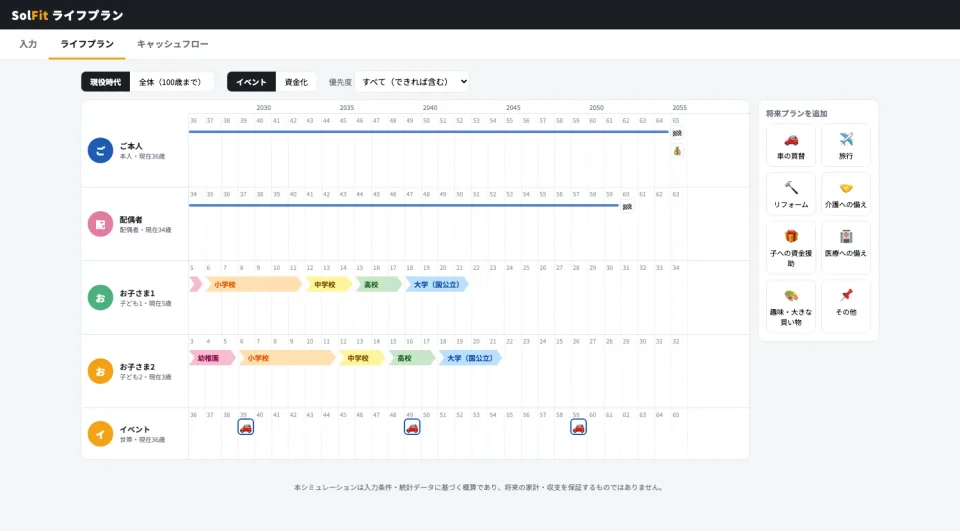The image size is (960, 531).
Task: Select お子さま2 大学（国公立） bar
Action: pyautogui.click(x=470, y=358)
